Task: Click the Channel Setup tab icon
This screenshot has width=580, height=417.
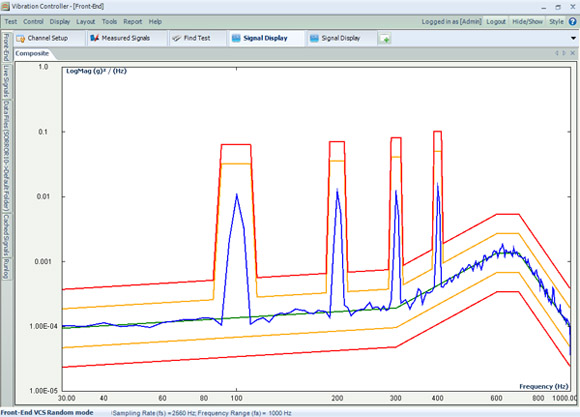Action: [21, 38]
